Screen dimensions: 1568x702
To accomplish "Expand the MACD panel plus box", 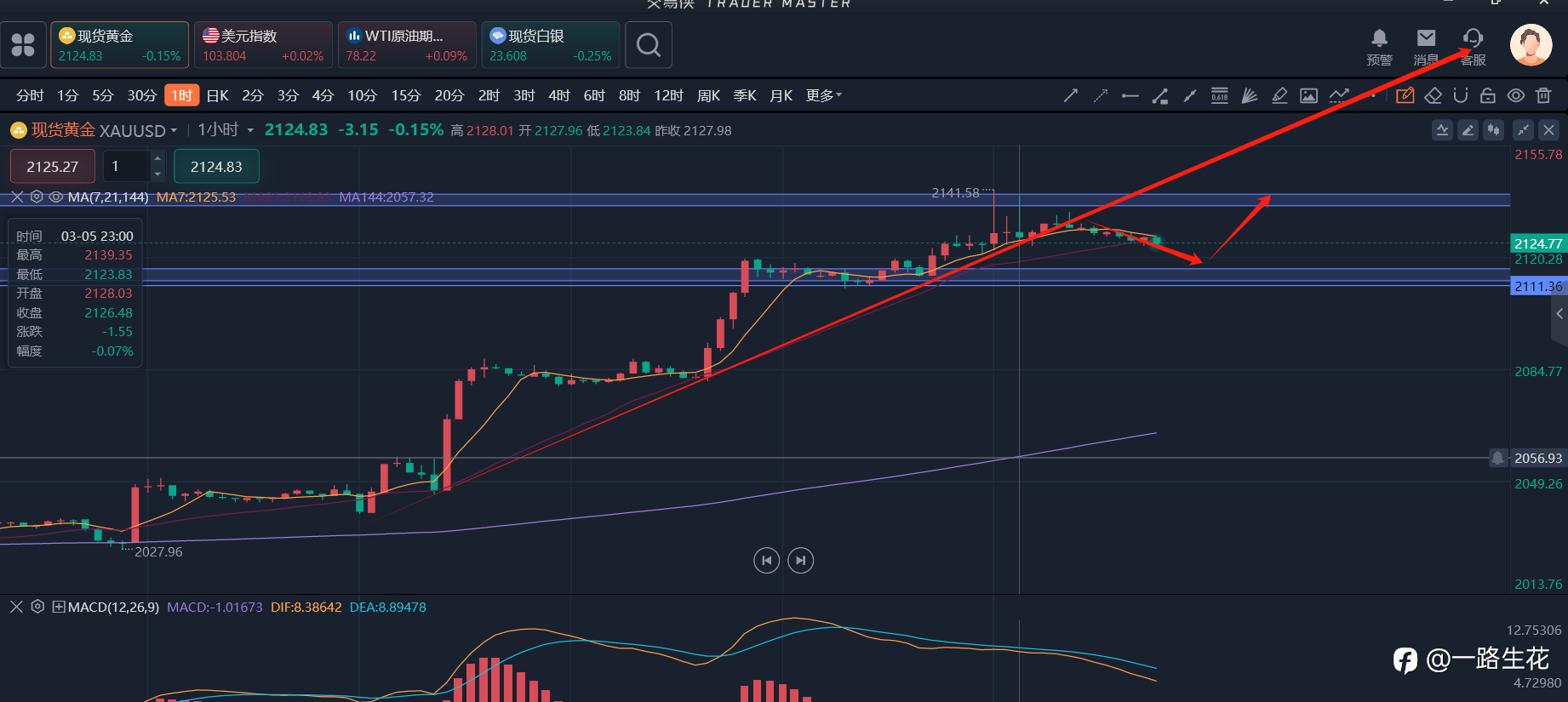I will [59, 607].
